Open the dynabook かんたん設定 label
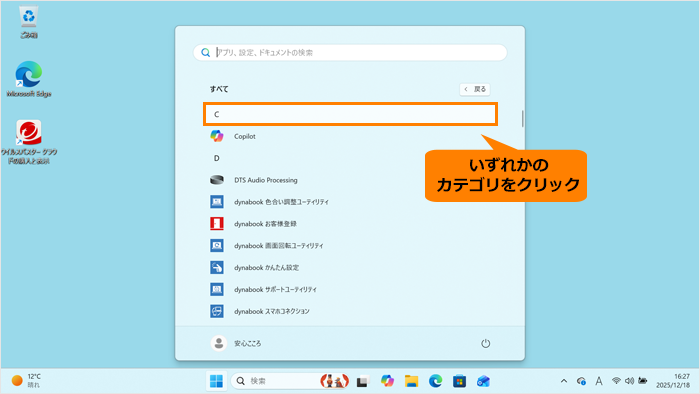 [x=267, y=267]
